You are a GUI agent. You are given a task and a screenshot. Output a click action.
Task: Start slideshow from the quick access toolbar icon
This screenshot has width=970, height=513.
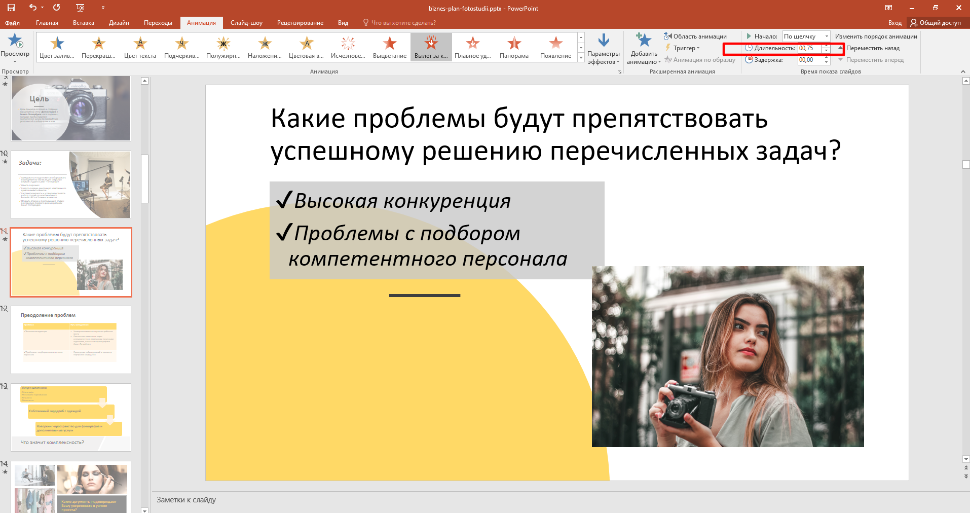[x=80, y=7]
